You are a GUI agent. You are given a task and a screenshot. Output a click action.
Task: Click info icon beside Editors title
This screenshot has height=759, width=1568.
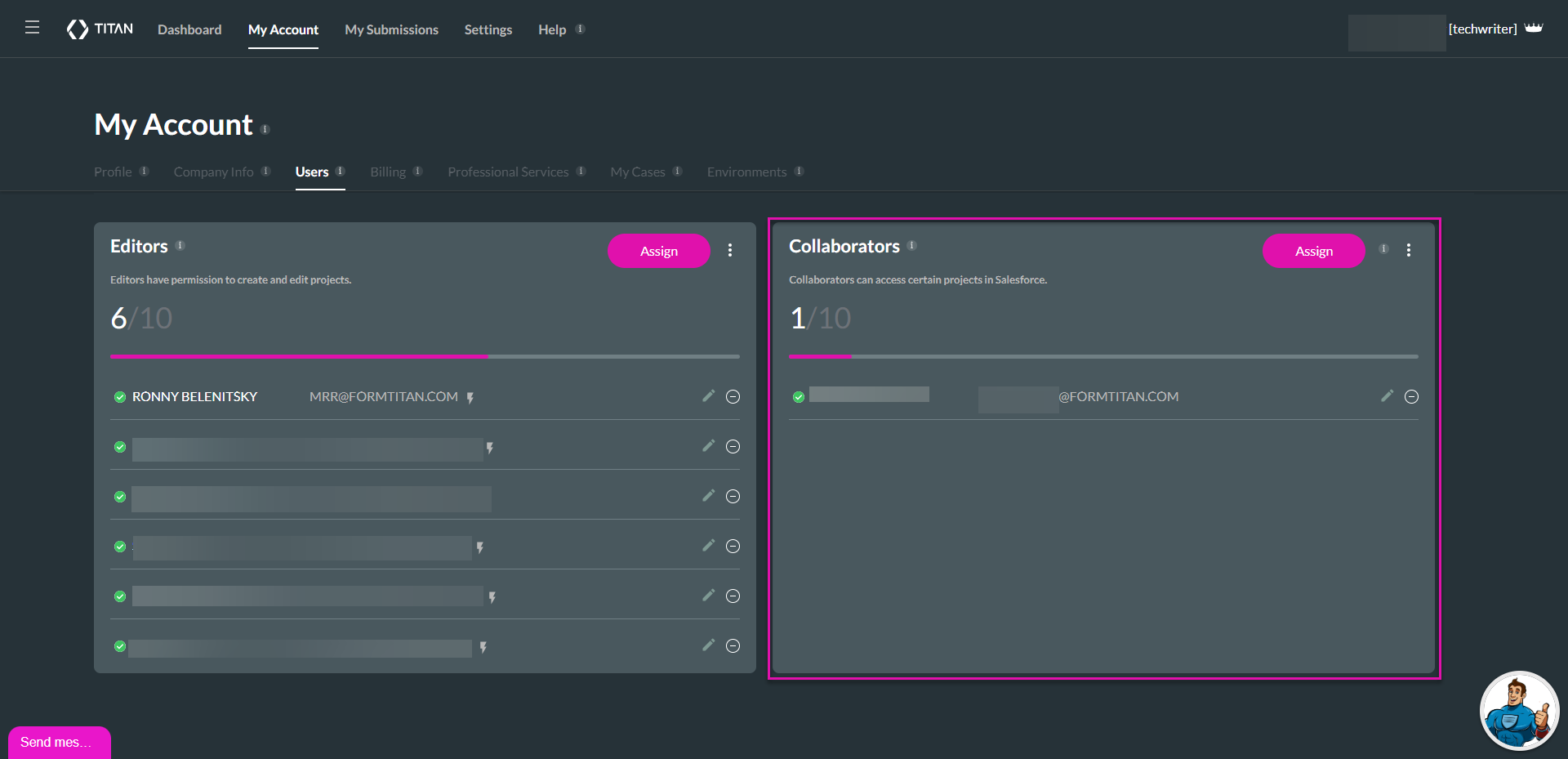coord(180,245)
